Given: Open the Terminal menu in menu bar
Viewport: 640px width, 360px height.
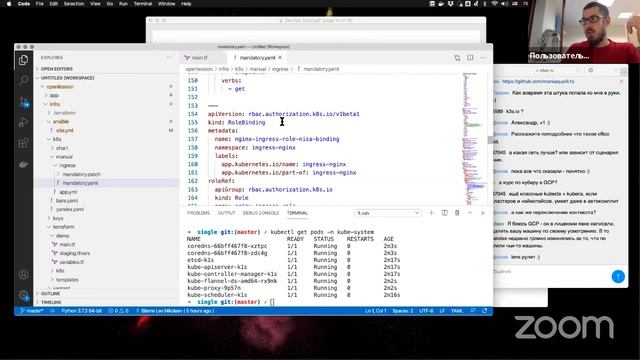Looking at the screenshot, I should [143, 4].
